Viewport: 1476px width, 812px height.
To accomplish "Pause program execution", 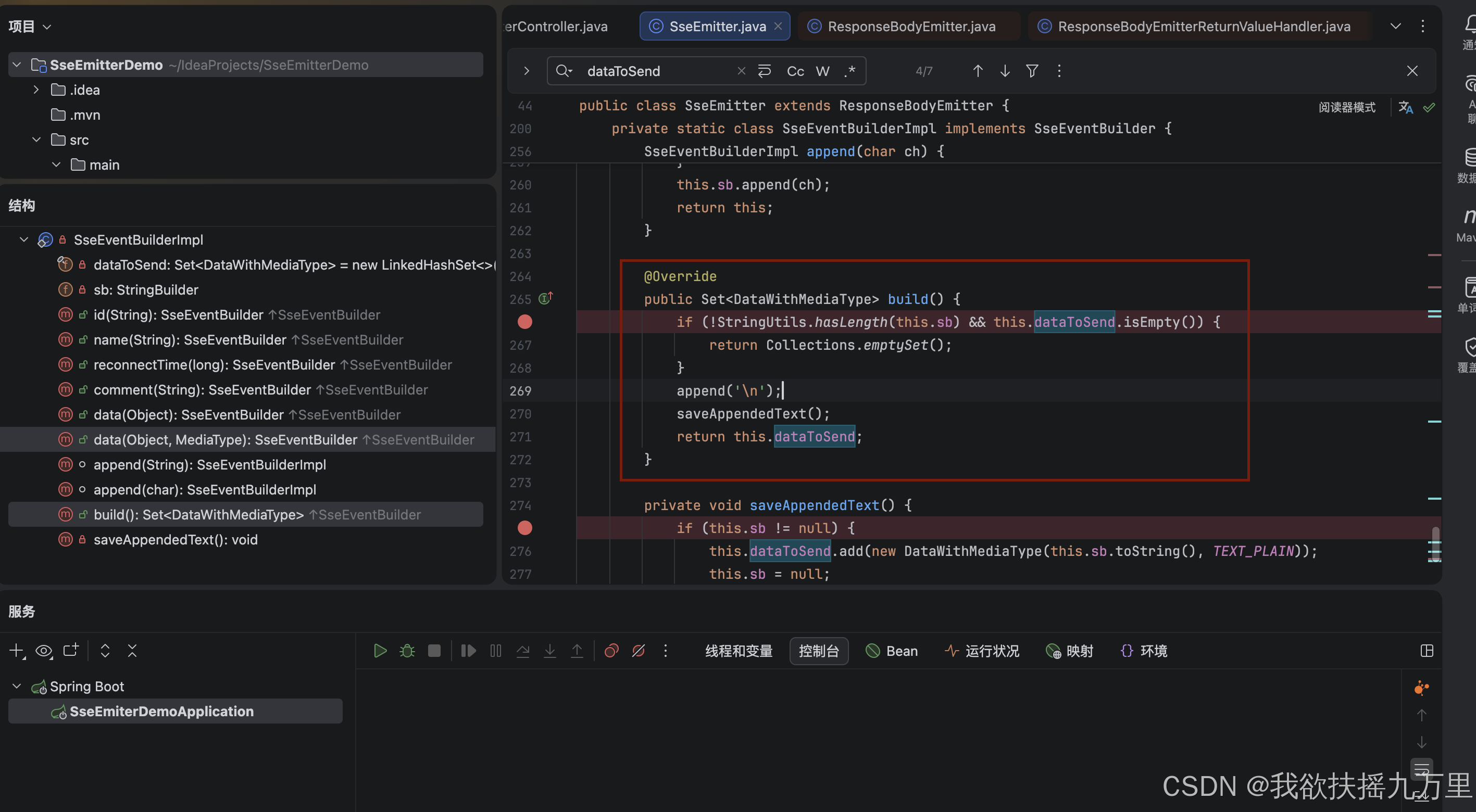I will point(496,651).
